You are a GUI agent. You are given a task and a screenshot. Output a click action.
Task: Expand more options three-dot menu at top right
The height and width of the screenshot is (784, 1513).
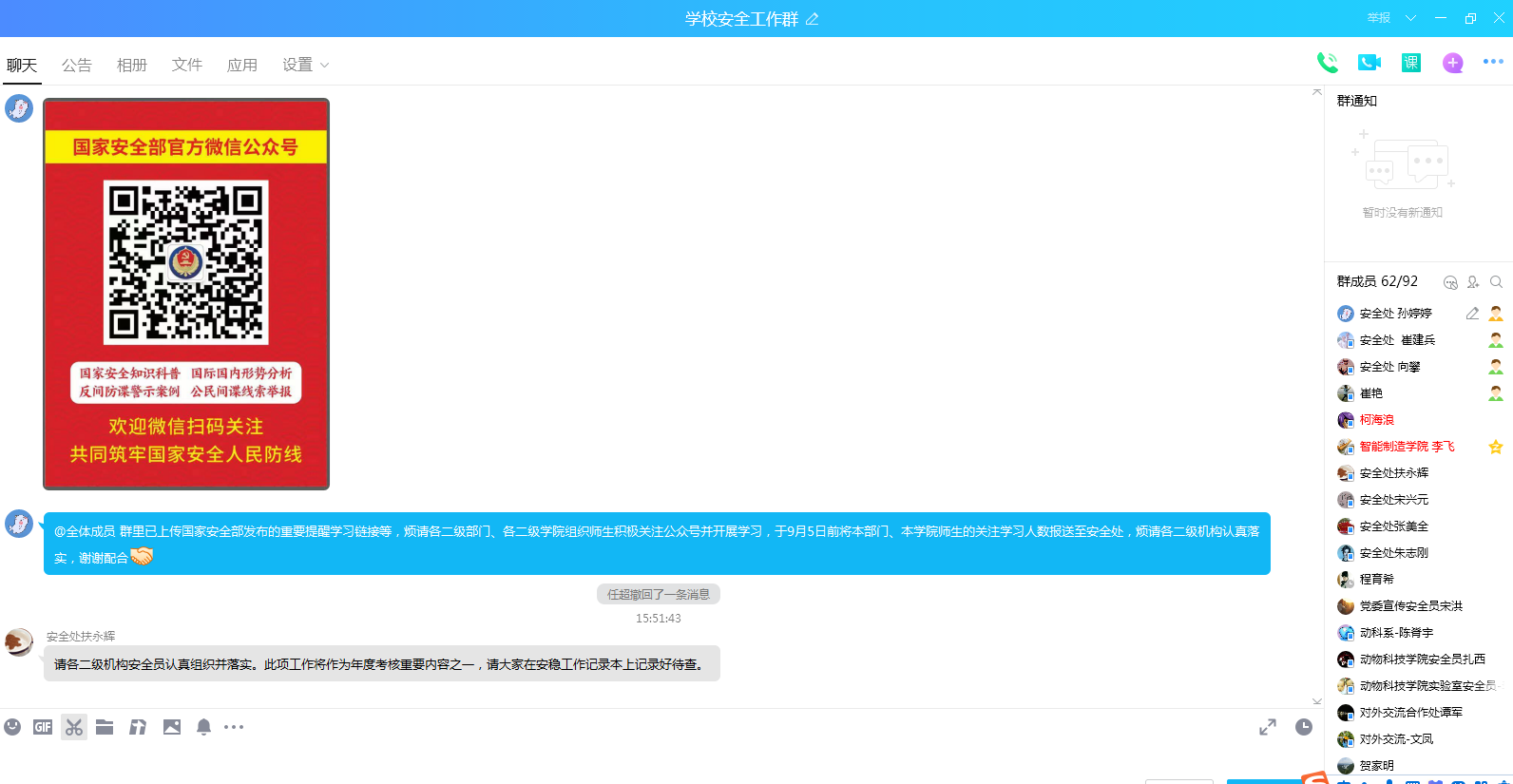pos(1493,62)
